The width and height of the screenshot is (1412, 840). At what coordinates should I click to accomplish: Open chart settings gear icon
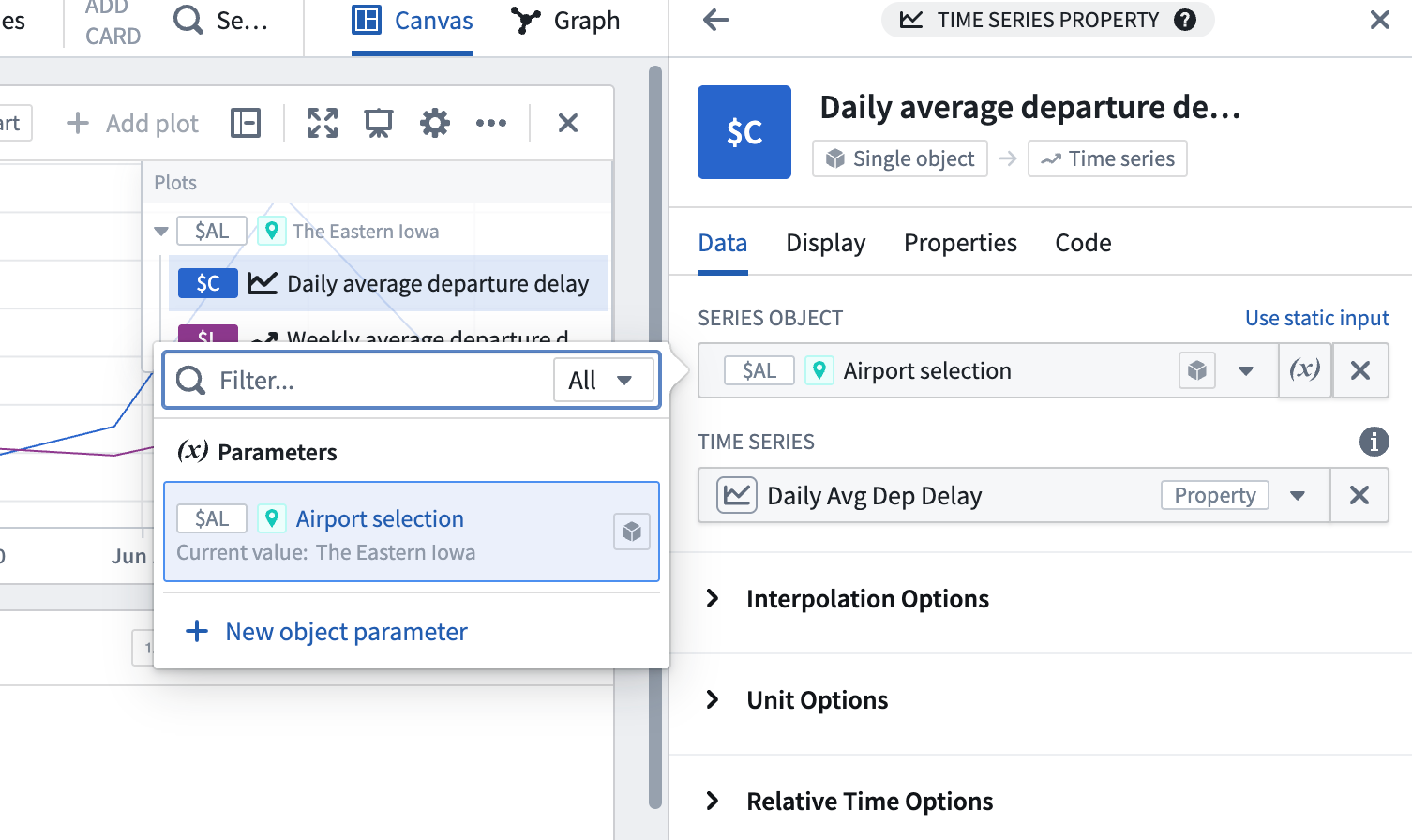435,123
